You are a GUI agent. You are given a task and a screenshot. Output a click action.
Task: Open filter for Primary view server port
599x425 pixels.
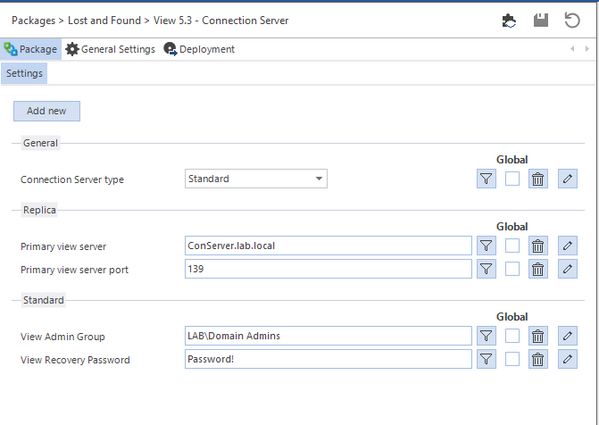(x=486, y=269)
